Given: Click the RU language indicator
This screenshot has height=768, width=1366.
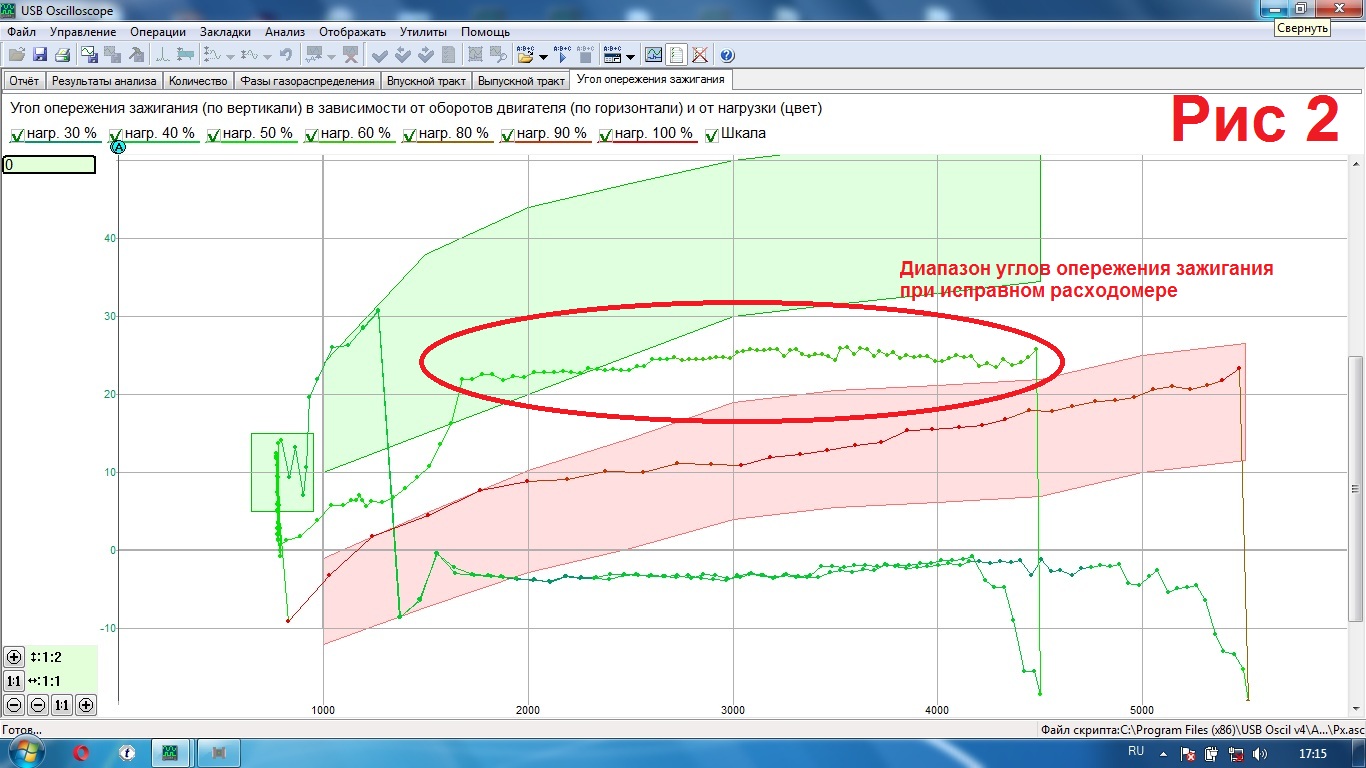Looking at the screenshot, I should click(1136, 751).
